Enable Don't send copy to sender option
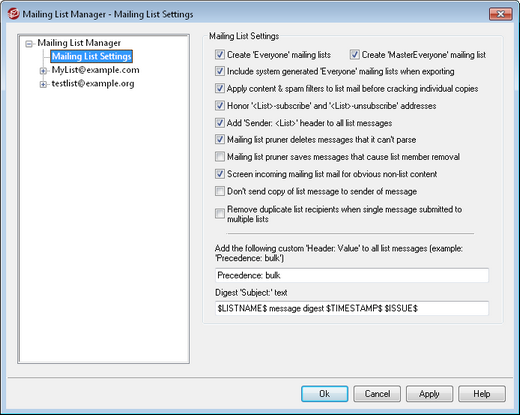This screenshot has width=520, height=415. coord(220,191)
